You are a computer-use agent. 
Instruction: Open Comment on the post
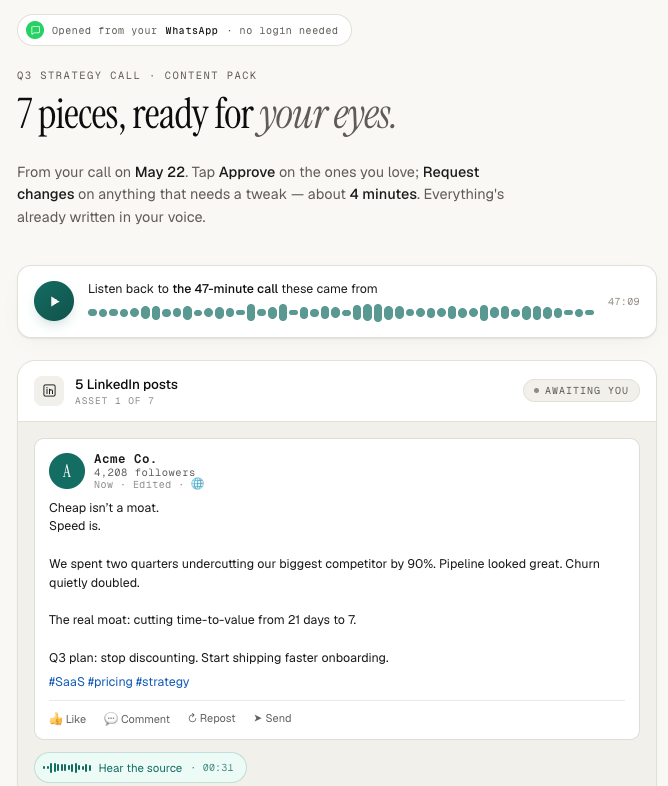coord(137,719)
